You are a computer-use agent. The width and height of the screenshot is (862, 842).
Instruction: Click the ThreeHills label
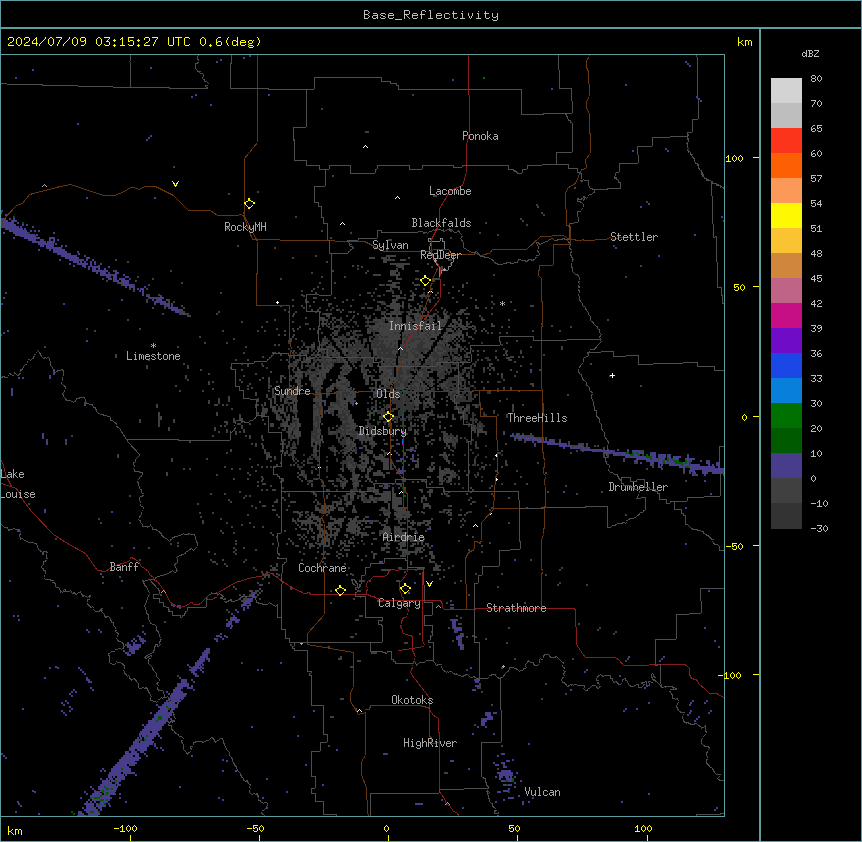tap(537, 418)
